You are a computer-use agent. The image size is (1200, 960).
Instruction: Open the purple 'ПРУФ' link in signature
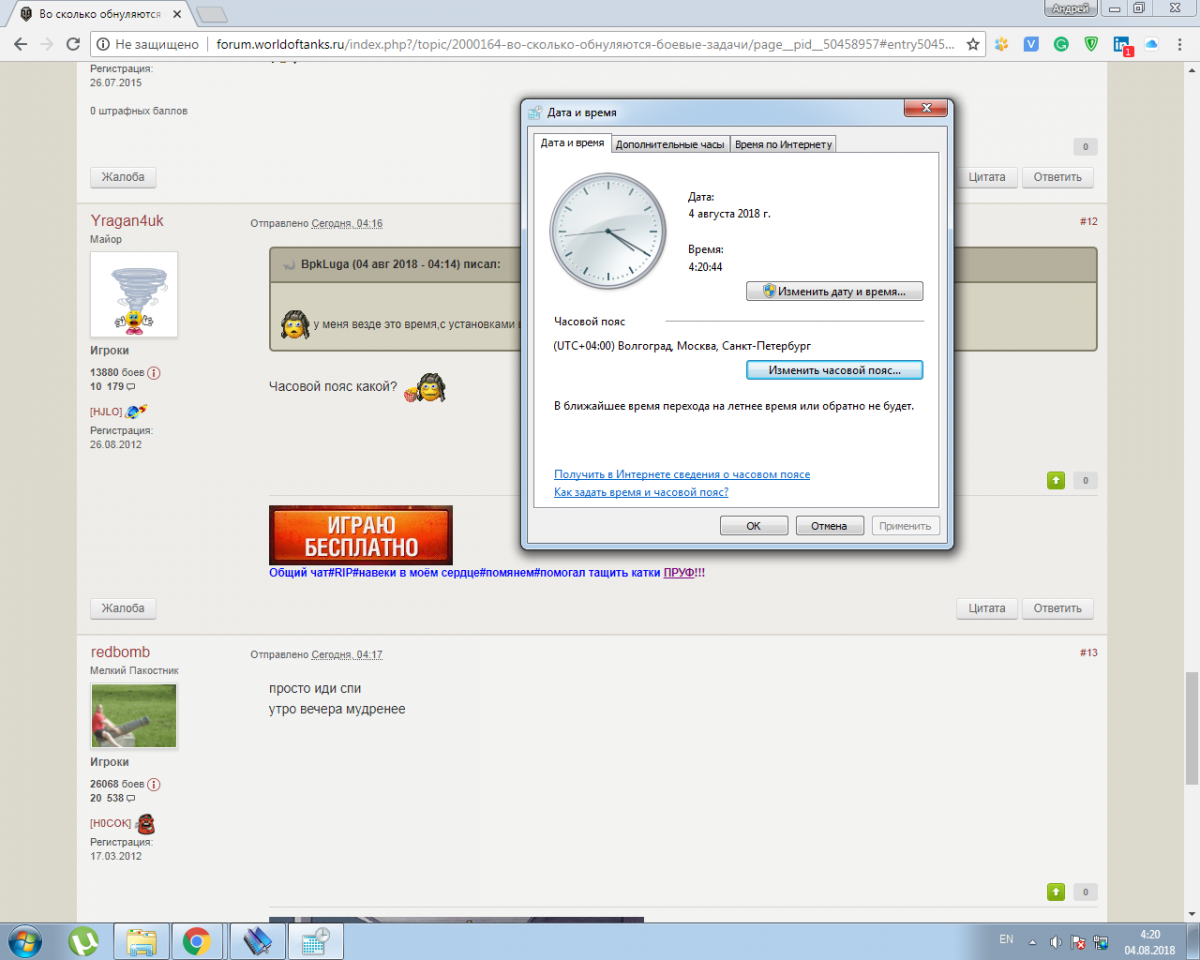pos(678,573)
